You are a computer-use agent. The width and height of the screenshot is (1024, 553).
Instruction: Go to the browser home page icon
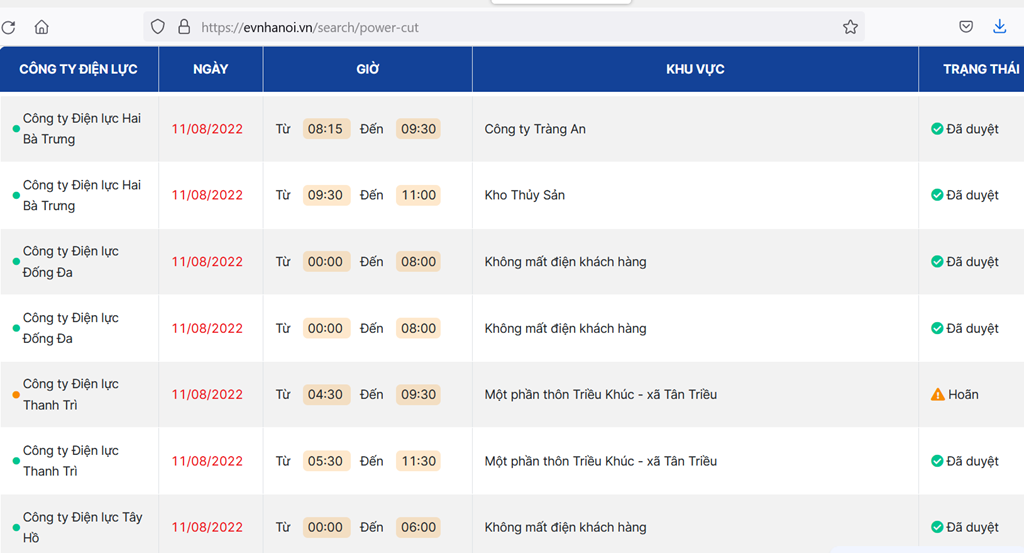pos(42,27)
